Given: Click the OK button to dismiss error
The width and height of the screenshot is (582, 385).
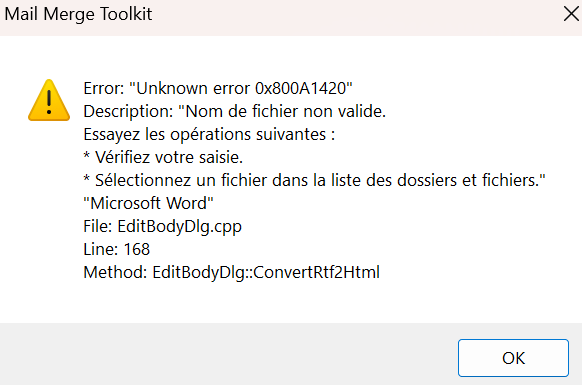Looking at the screenshot, I should (x=513, y=358).
